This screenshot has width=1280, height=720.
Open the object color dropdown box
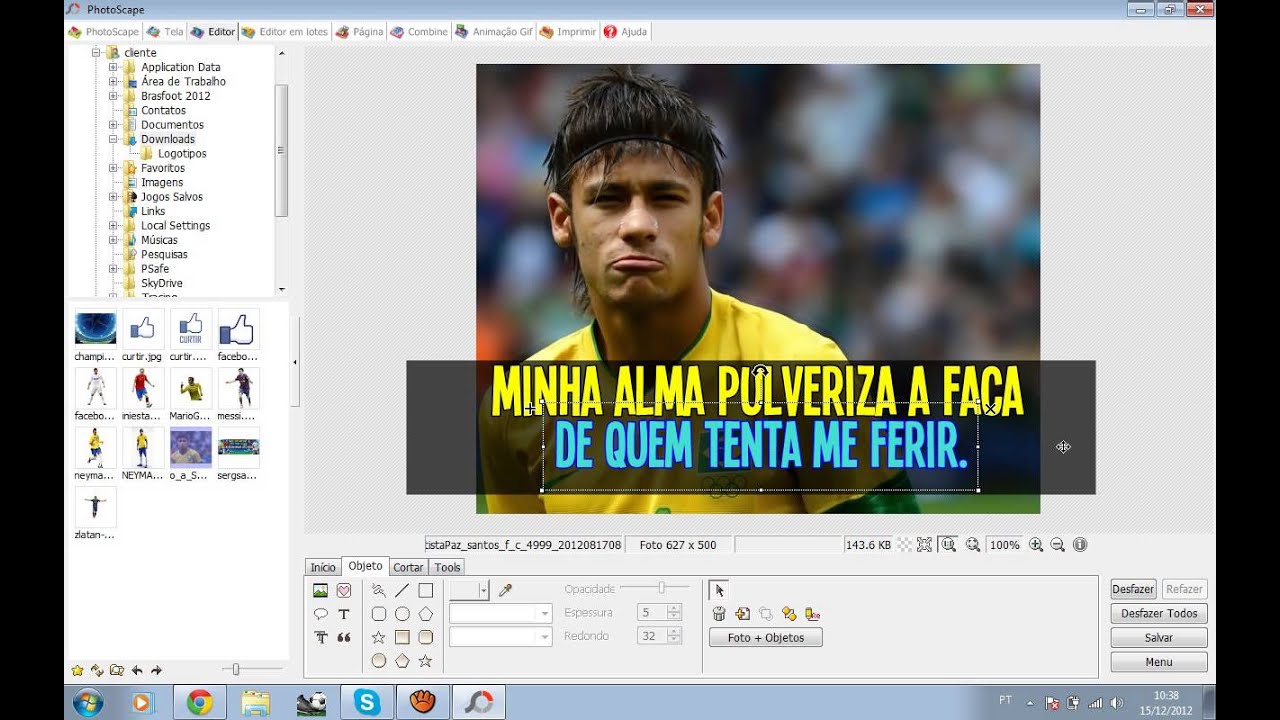(469, 590)
